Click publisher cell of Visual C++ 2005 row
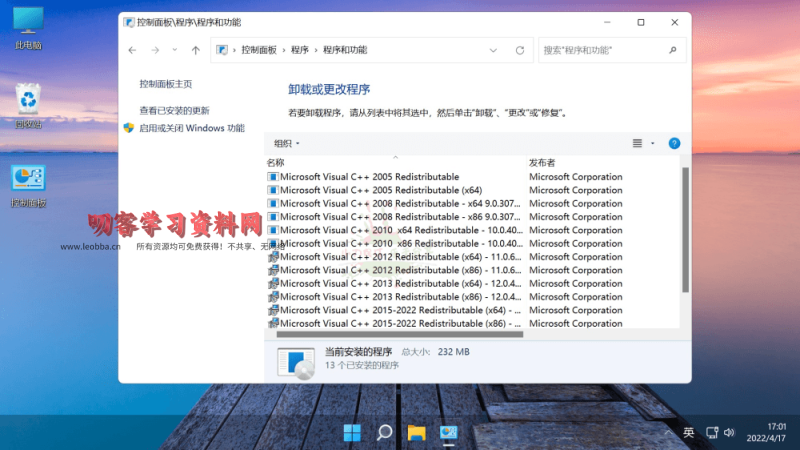Screen dimensions: 800x450 click(576, 177)
